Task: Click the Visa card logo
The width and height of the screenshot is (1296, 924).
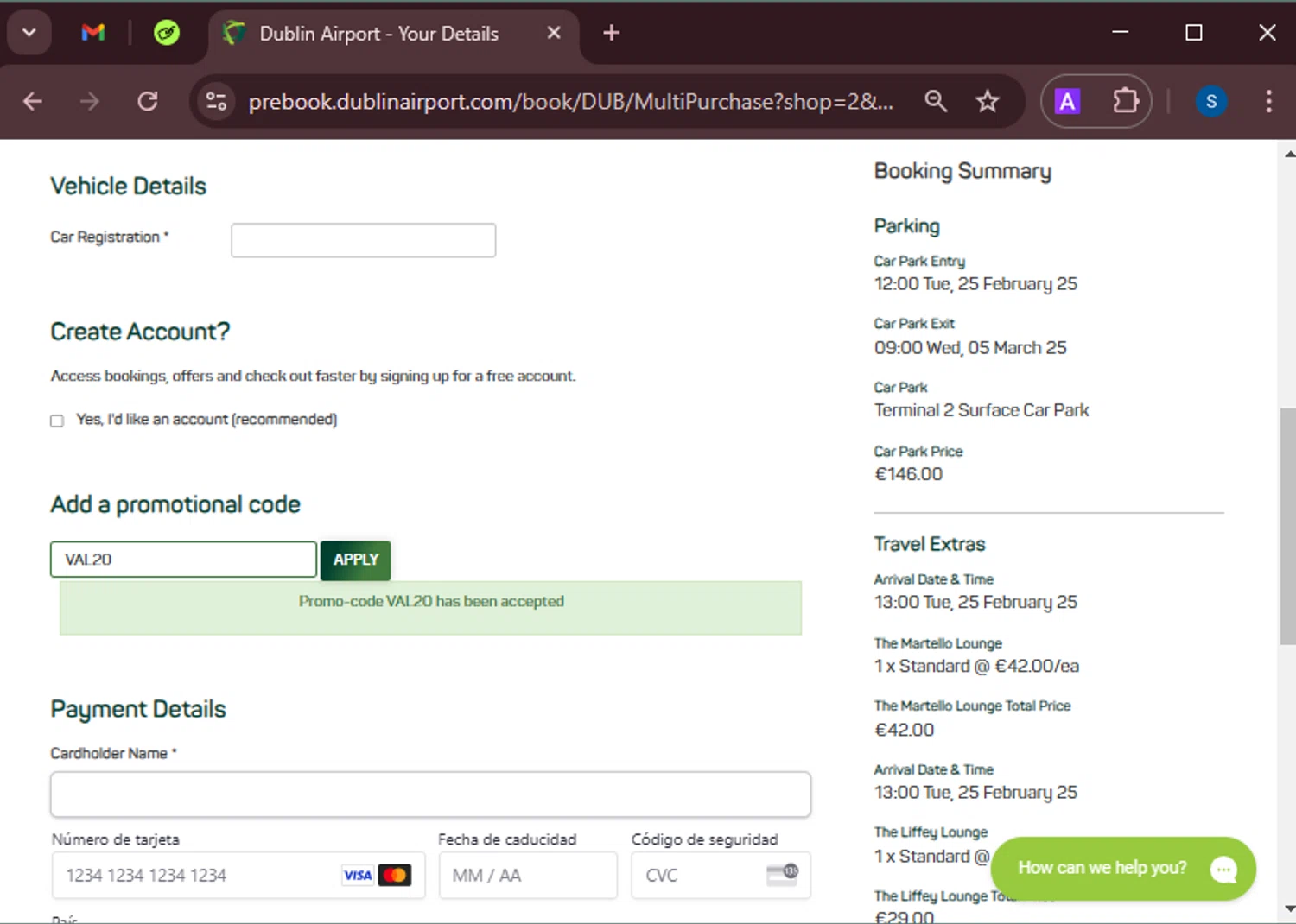Action: point(358,876)
